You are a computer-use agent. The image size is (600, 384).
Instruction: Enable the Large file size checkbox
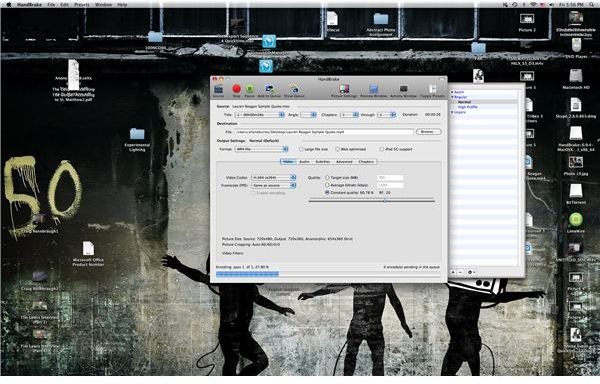click(x=301, y=149)
